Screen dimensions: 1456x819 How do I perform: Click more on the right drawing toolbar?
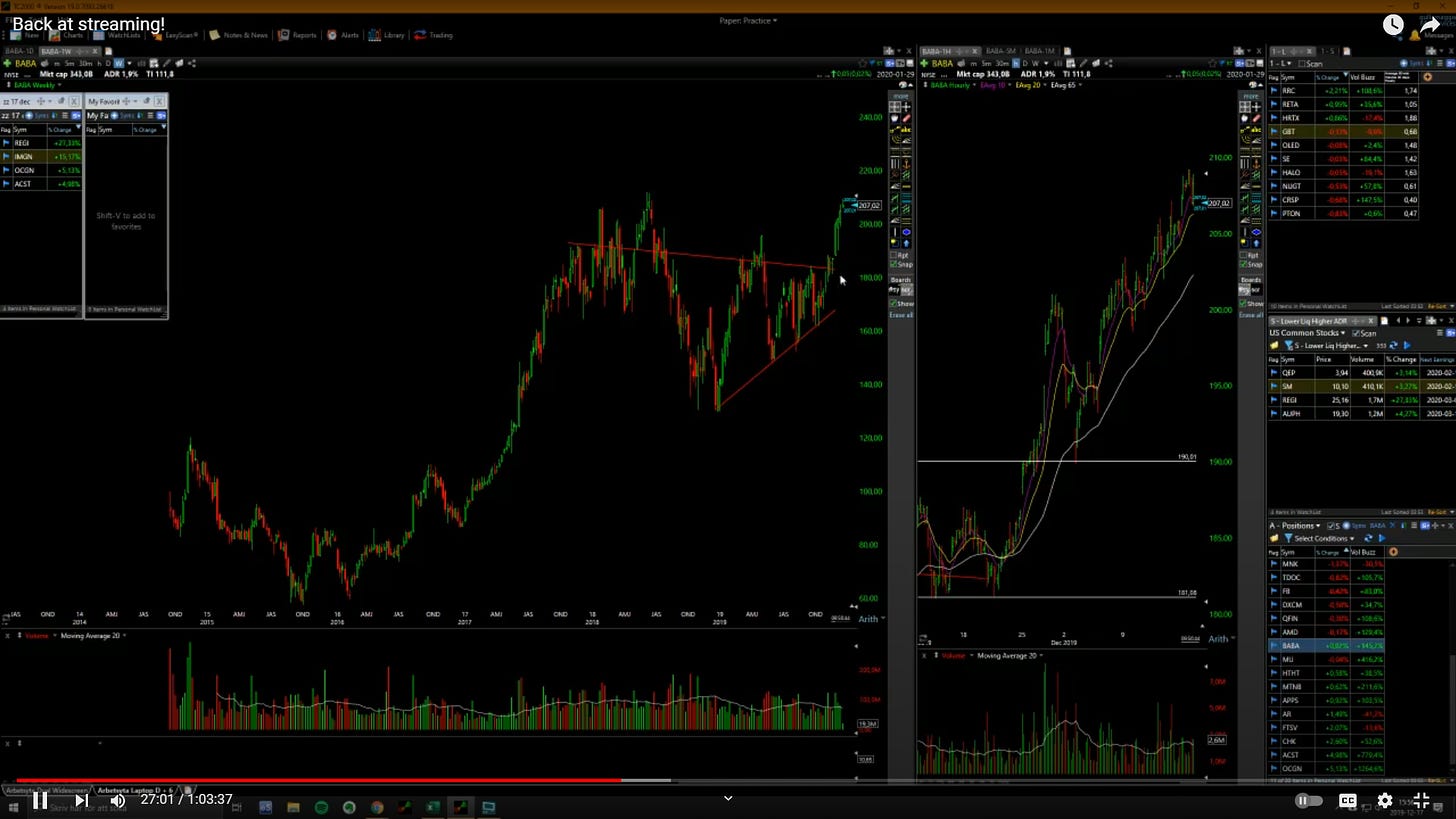tap(1251, 96)
